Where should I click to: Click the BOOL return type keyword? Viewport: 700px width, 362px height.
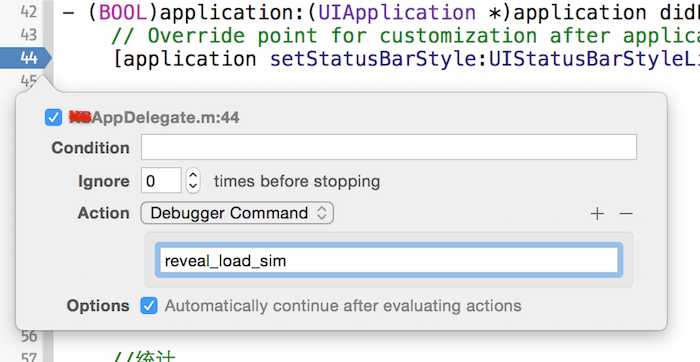click(123, 13)
